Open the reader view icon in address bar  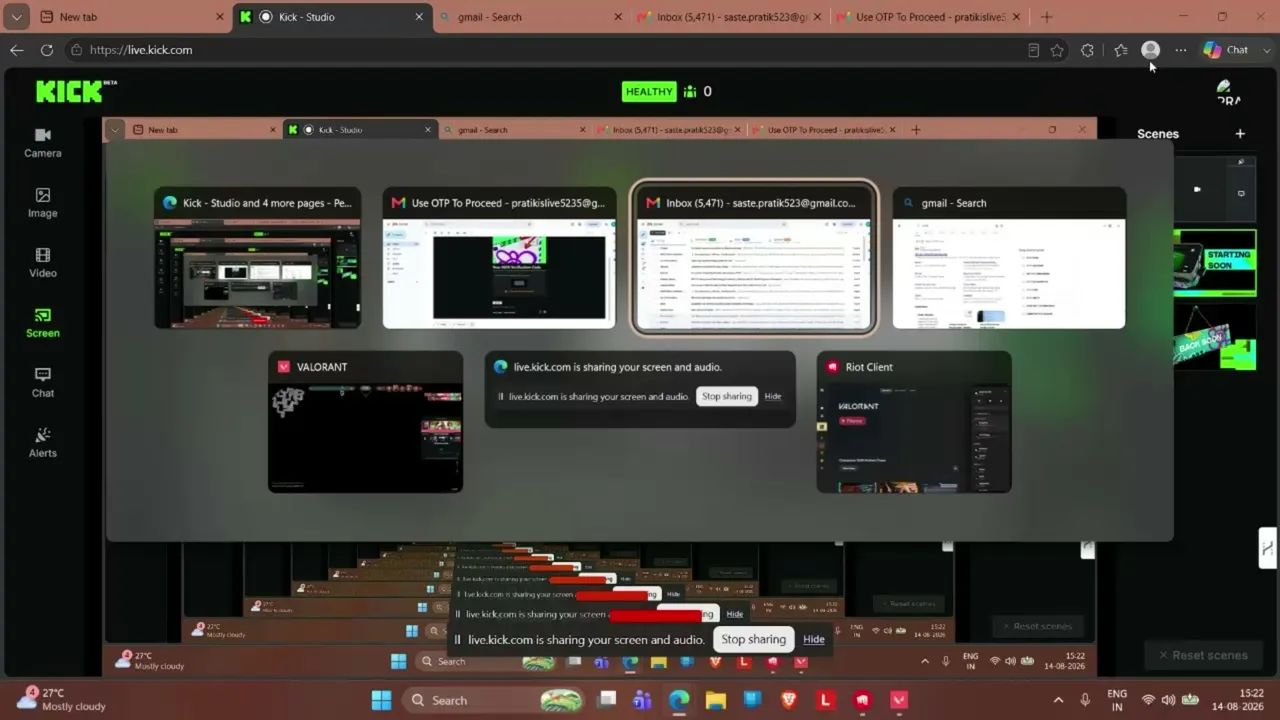coord(1033,50)
